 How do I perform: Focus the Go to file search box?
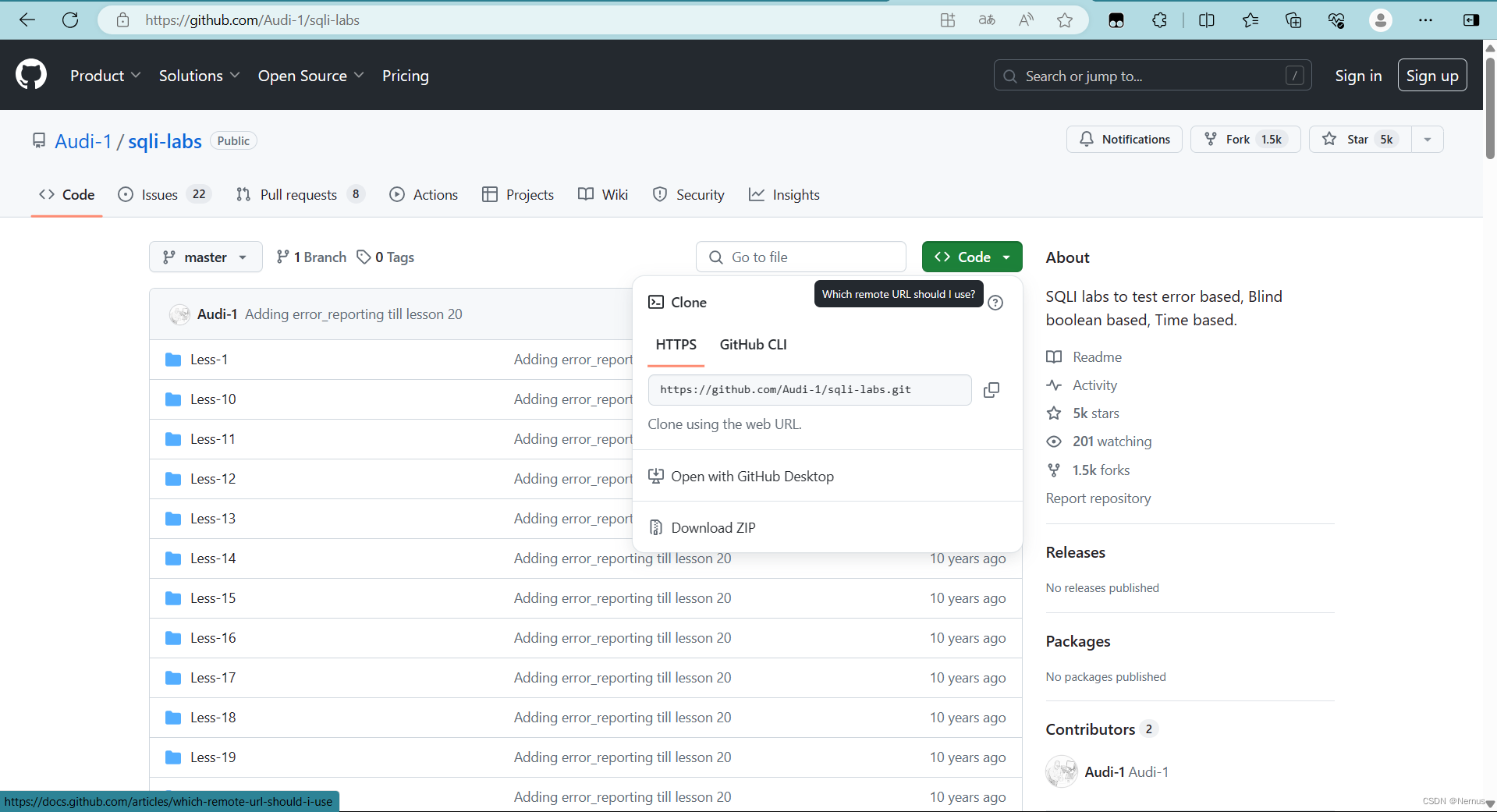[x=801, y=257]
